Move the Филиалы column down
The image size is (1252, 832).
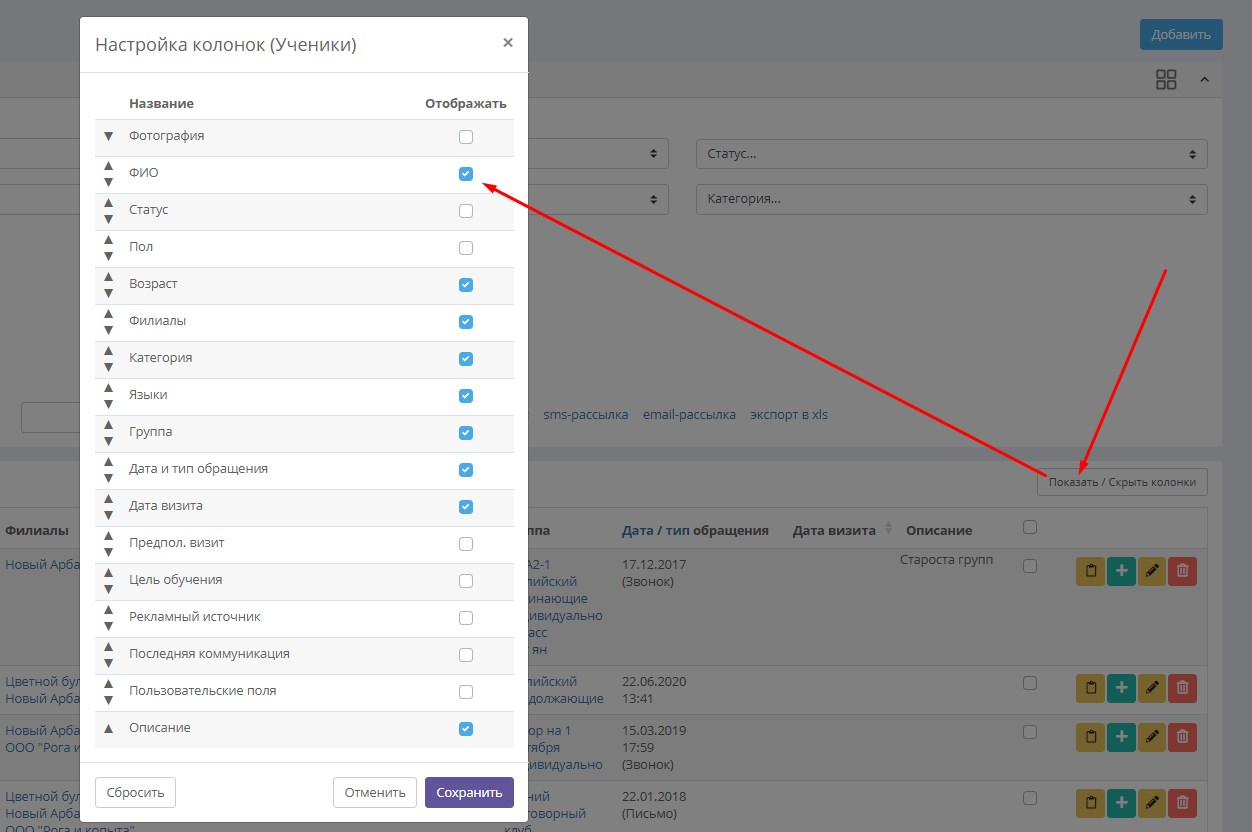pos(109,330)
